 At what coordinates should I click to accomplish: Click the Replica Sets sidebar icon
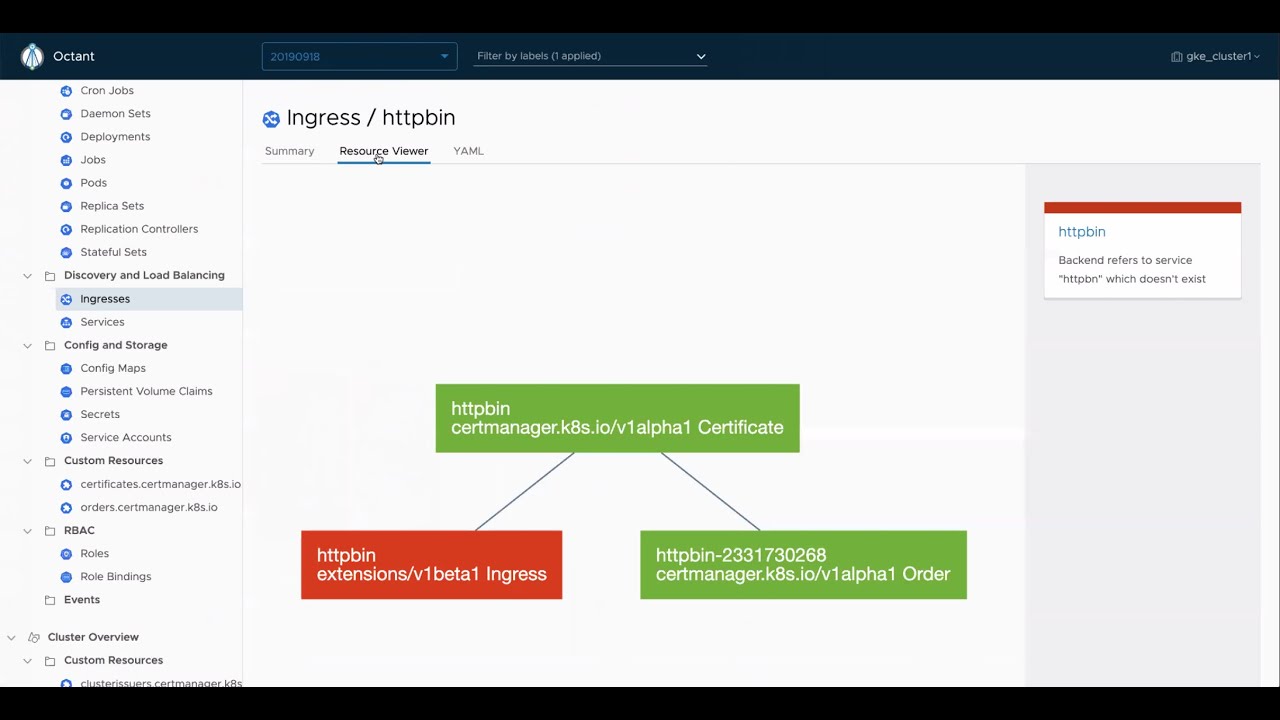[66, 206]
